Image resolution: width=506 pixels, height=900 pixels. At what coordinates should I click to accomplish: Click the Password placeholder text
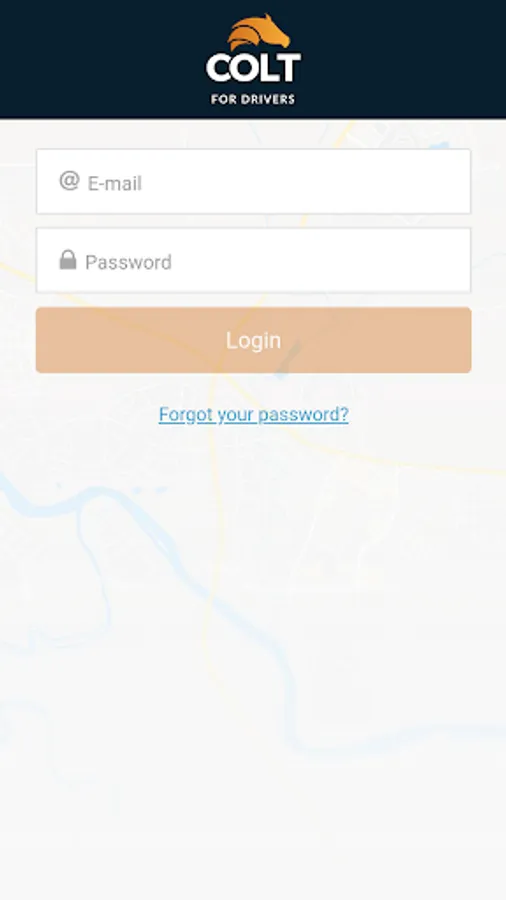click(128, 262)
